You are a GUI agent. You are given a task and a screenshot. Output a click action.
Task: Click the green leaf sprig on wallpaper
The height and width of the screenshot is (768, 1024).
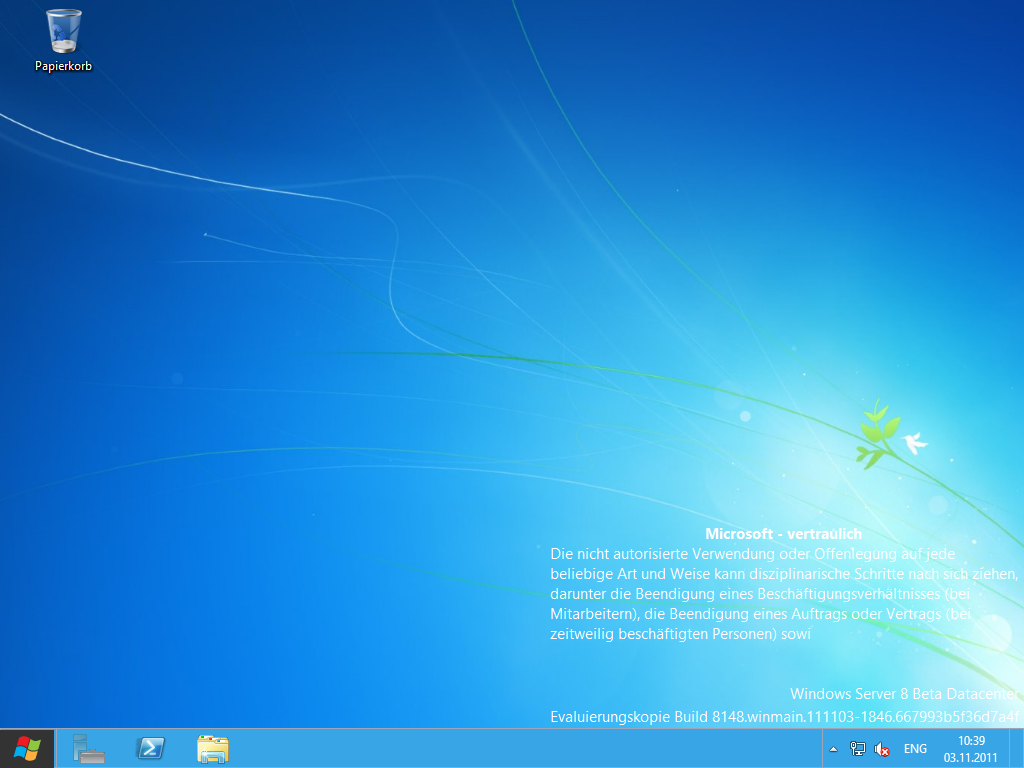tap(873, 432)
